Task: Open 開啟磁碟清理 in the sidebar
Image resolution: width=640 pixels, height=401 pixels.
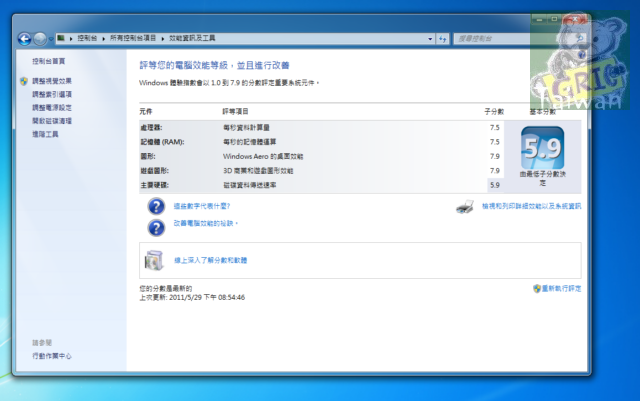Action: (x=52, y=121)
